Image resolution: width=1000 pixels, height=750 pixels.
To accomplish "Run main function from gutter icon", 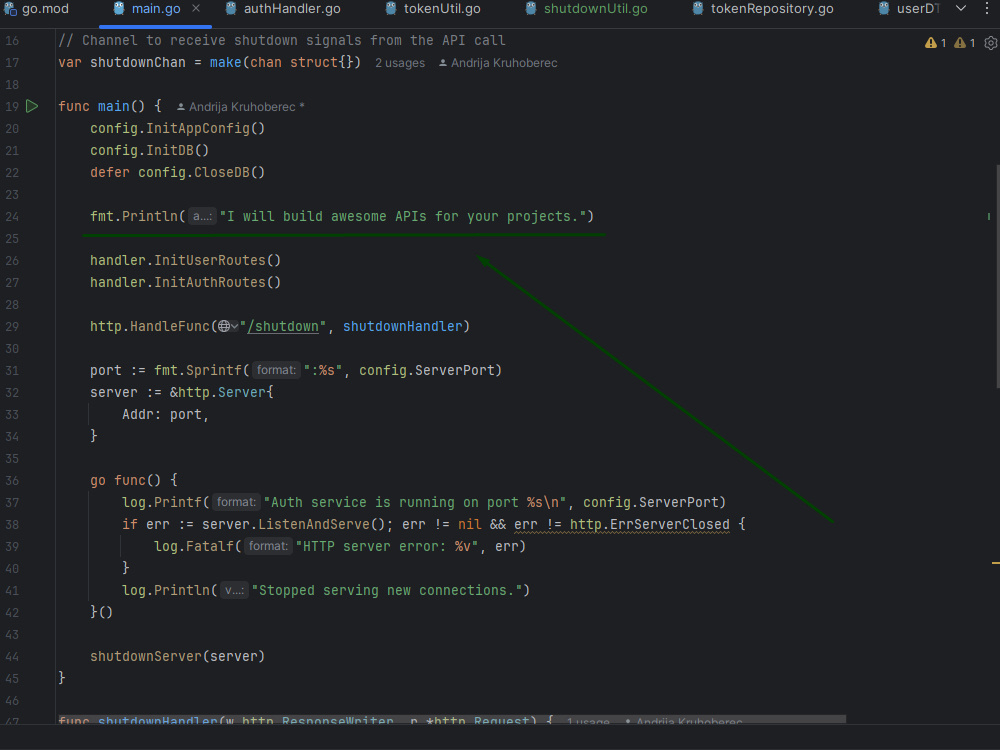I will (32, 106).
